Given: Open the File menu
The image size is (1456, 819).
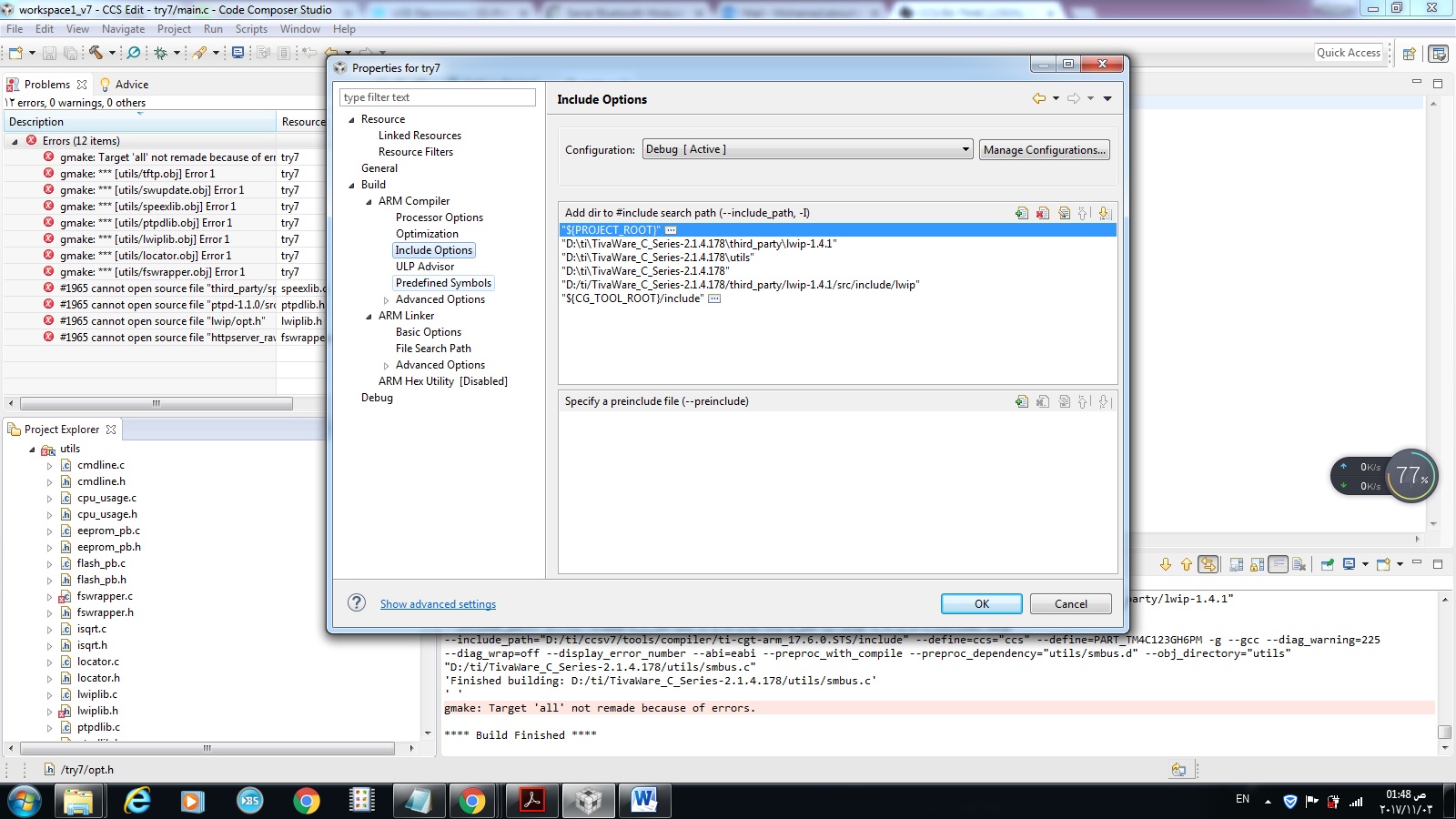Looking at the screenshot, I should click(15, 29).
